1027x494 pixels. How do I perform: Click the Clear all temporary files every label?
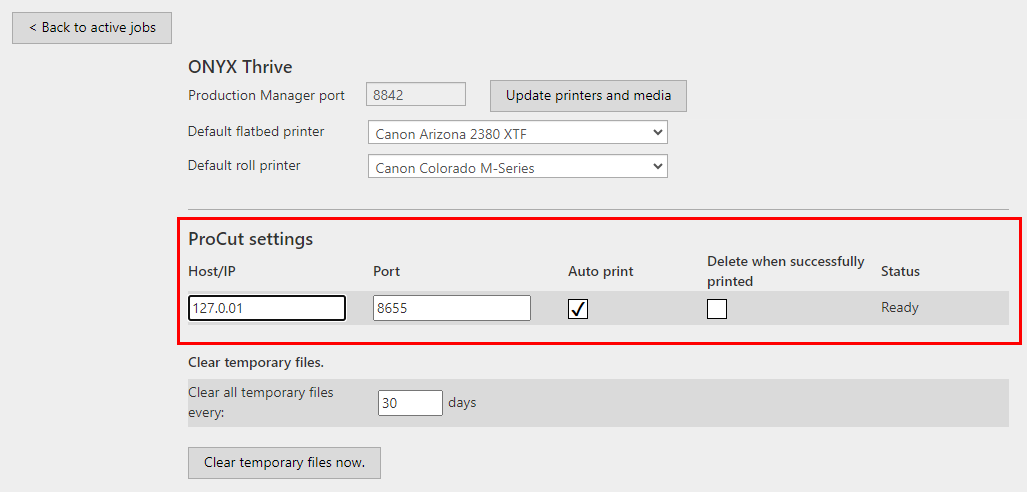[x=260, y=401]
